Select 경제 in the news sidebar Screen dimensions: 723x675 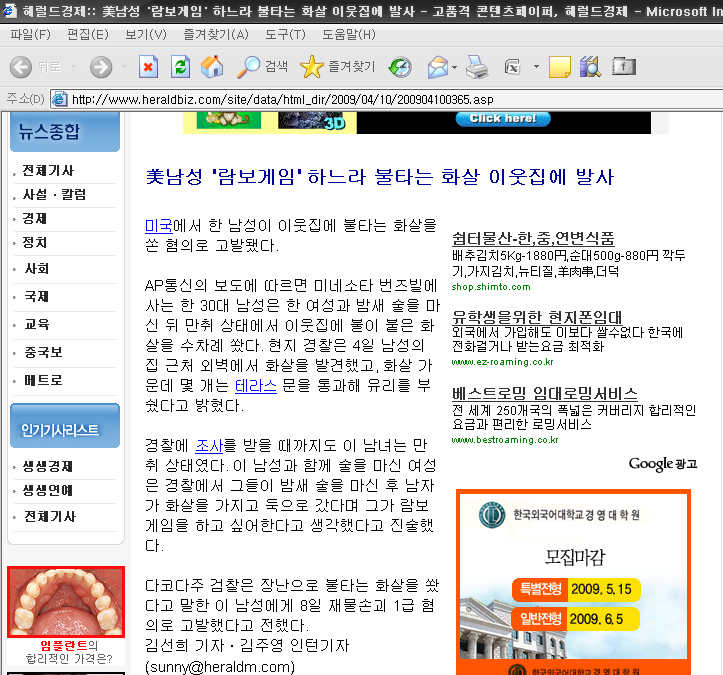point(35,218)
